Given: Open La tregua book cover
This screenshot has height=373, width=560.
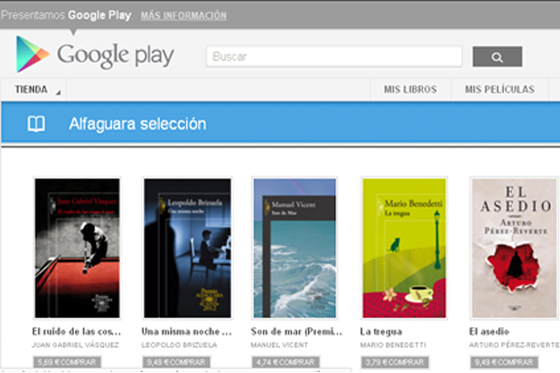Looking at the screenshot, I should coord(404,248).
